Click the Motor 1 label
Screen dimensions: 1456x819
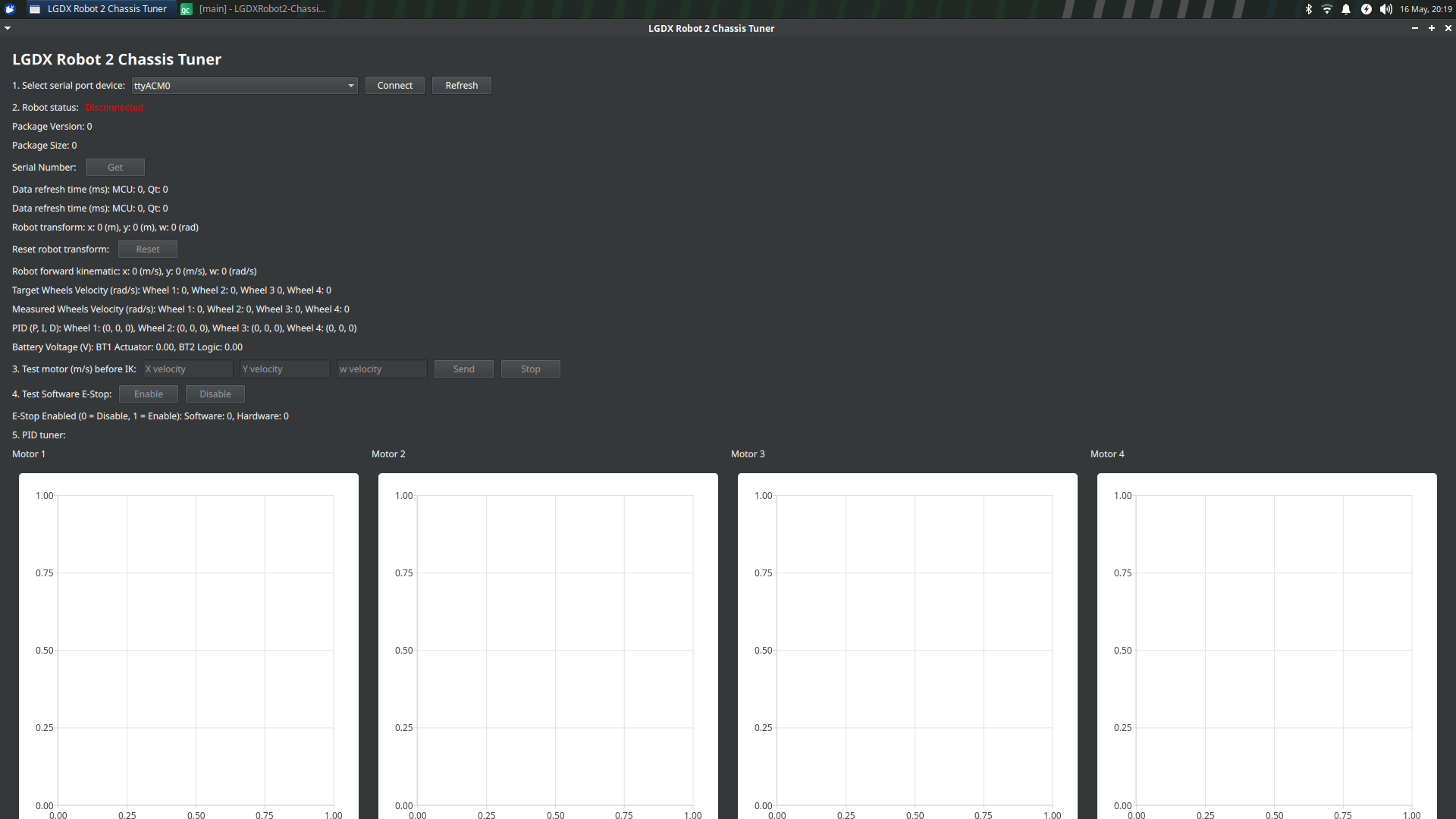click(x=29, y=454)
